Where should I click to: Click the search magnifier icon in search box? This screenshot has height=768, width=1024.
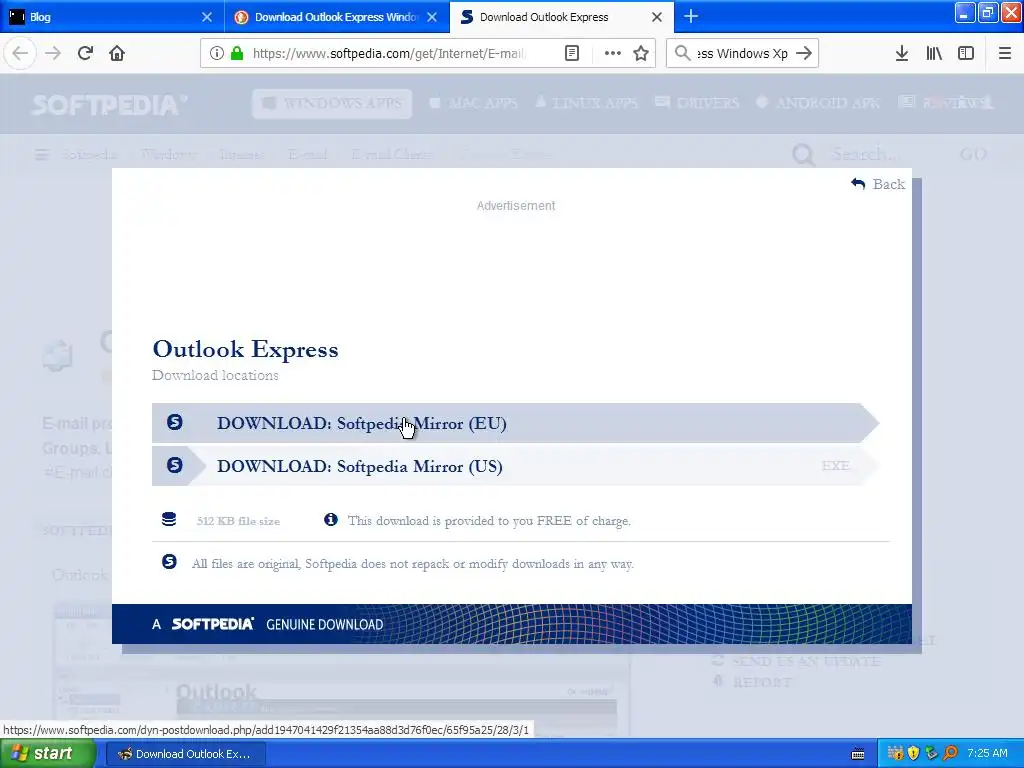pyautogui.click(x=682, y=53)
